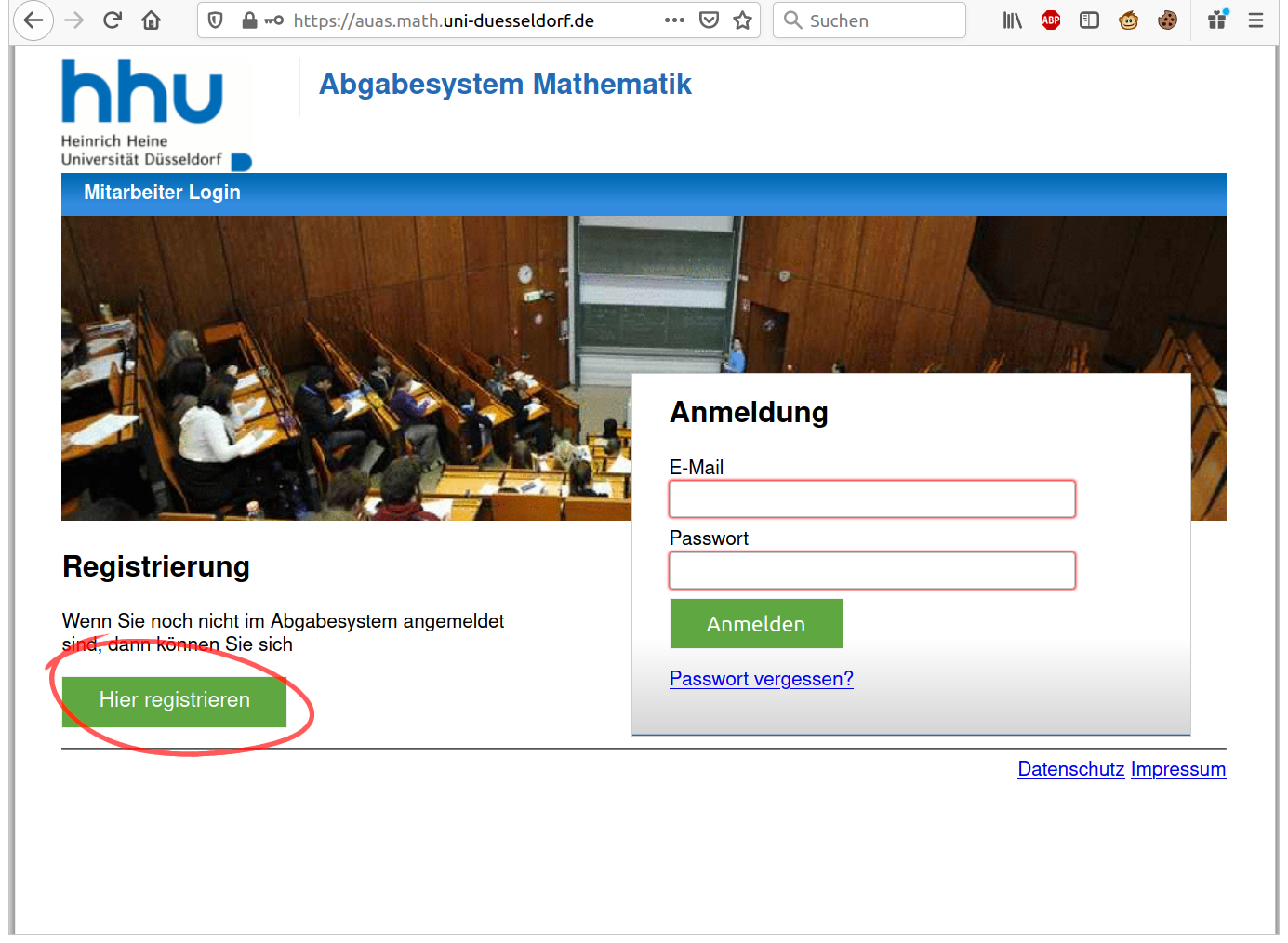Screen dimensions: 1288x943
Task: Open the Impressum link
Action: (x=1178, y=769)
